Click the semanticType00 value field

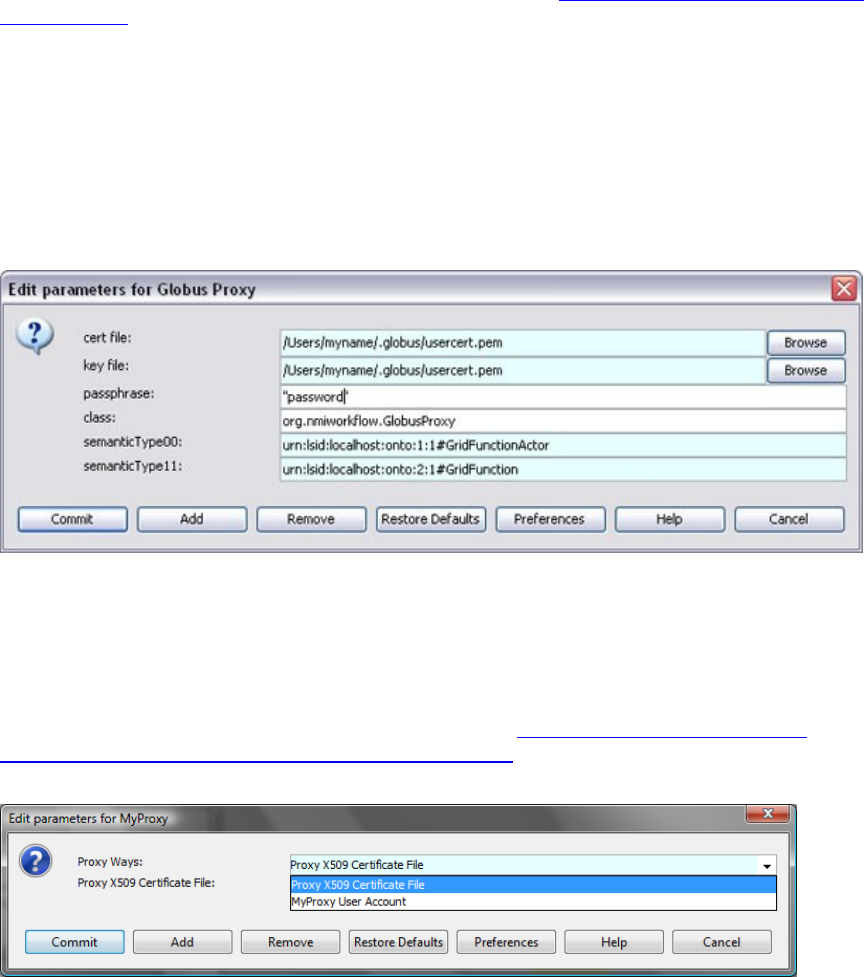563,446
